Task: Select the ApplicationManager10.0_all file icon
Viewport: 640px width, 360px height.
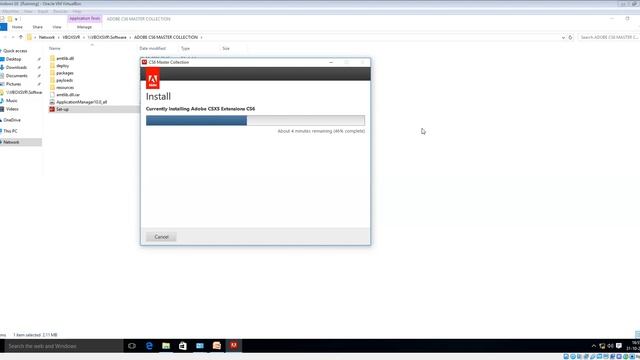Action: tap(52, 102)
